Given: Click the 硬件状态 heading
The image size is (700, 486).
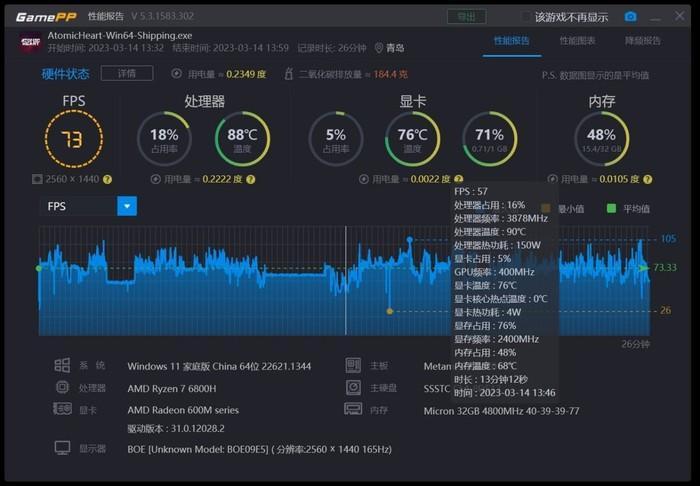Looking at the screenshot, I should click(65, 74).
